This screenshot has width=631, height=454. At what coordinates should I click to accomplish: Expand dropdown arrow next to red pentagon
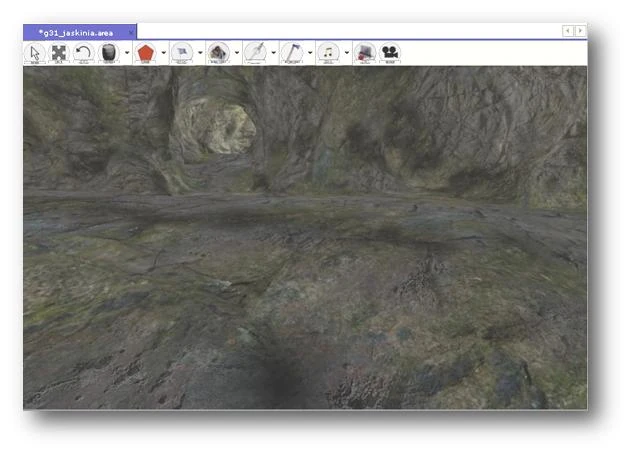pos(163,53)
